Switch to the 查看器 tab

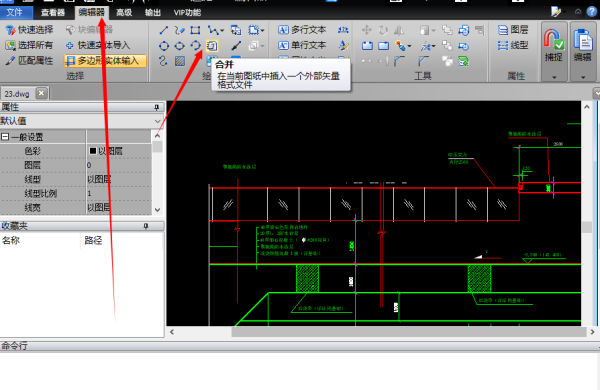click(53, 13)
